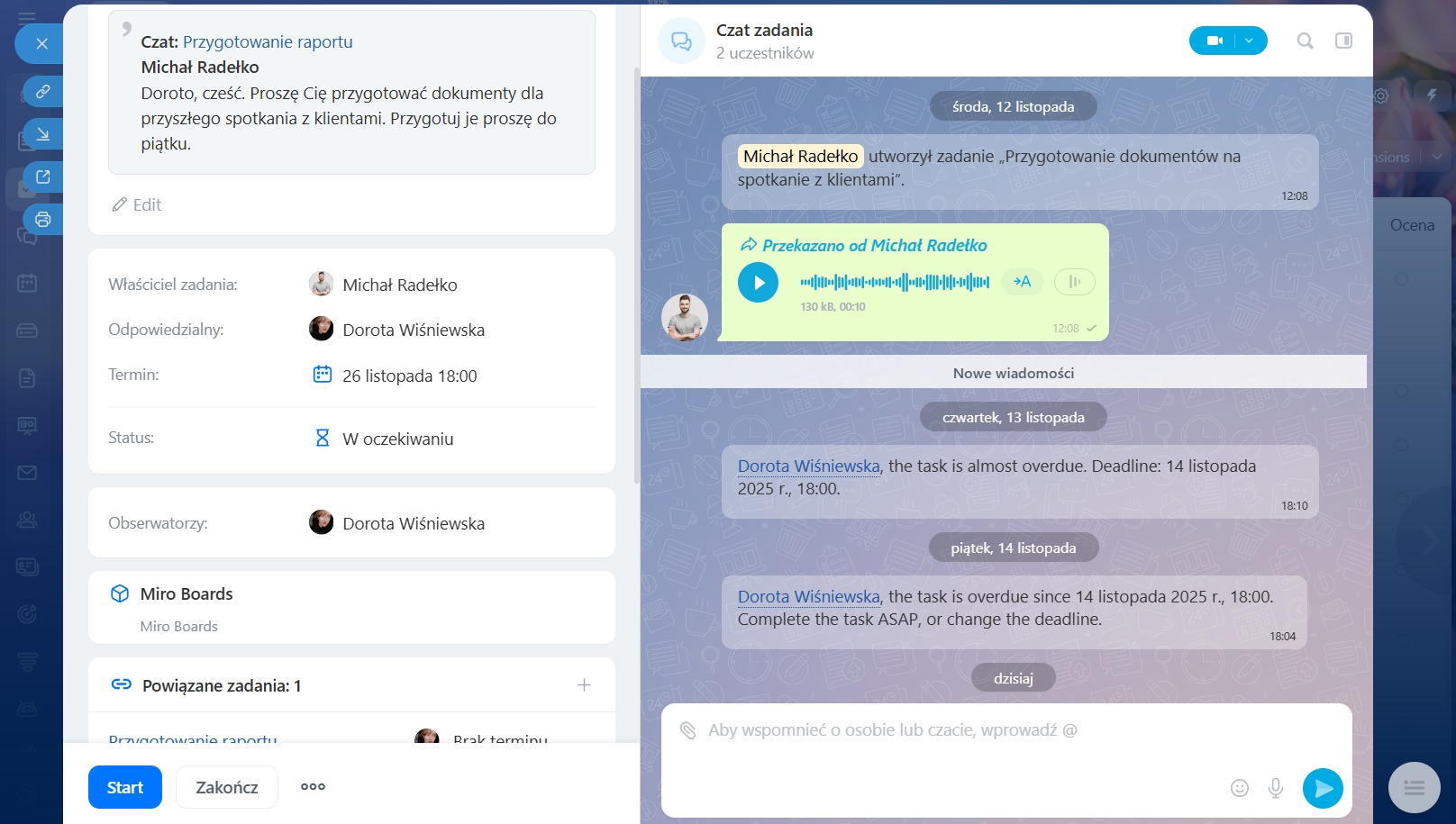Click the Czat zadania chat avatar icon

681,41
